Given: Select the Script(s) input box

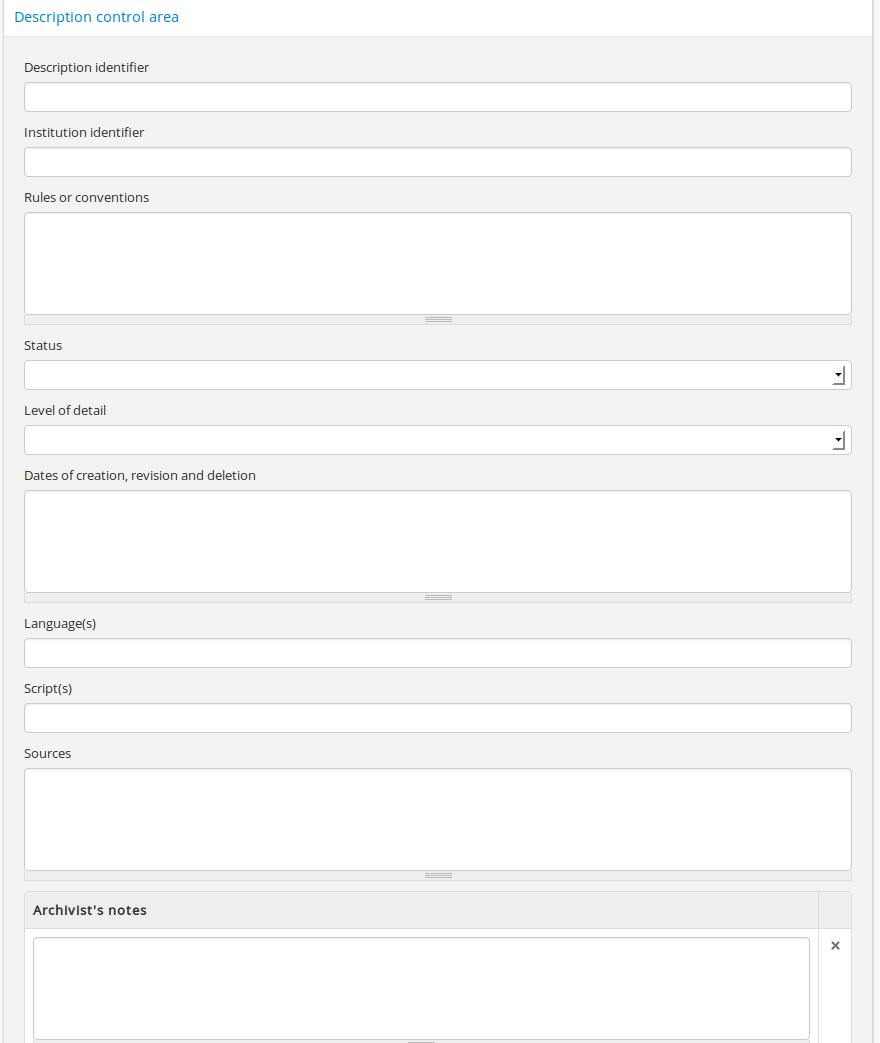Looking at the screenshot, I should click(x=438, y=718).
